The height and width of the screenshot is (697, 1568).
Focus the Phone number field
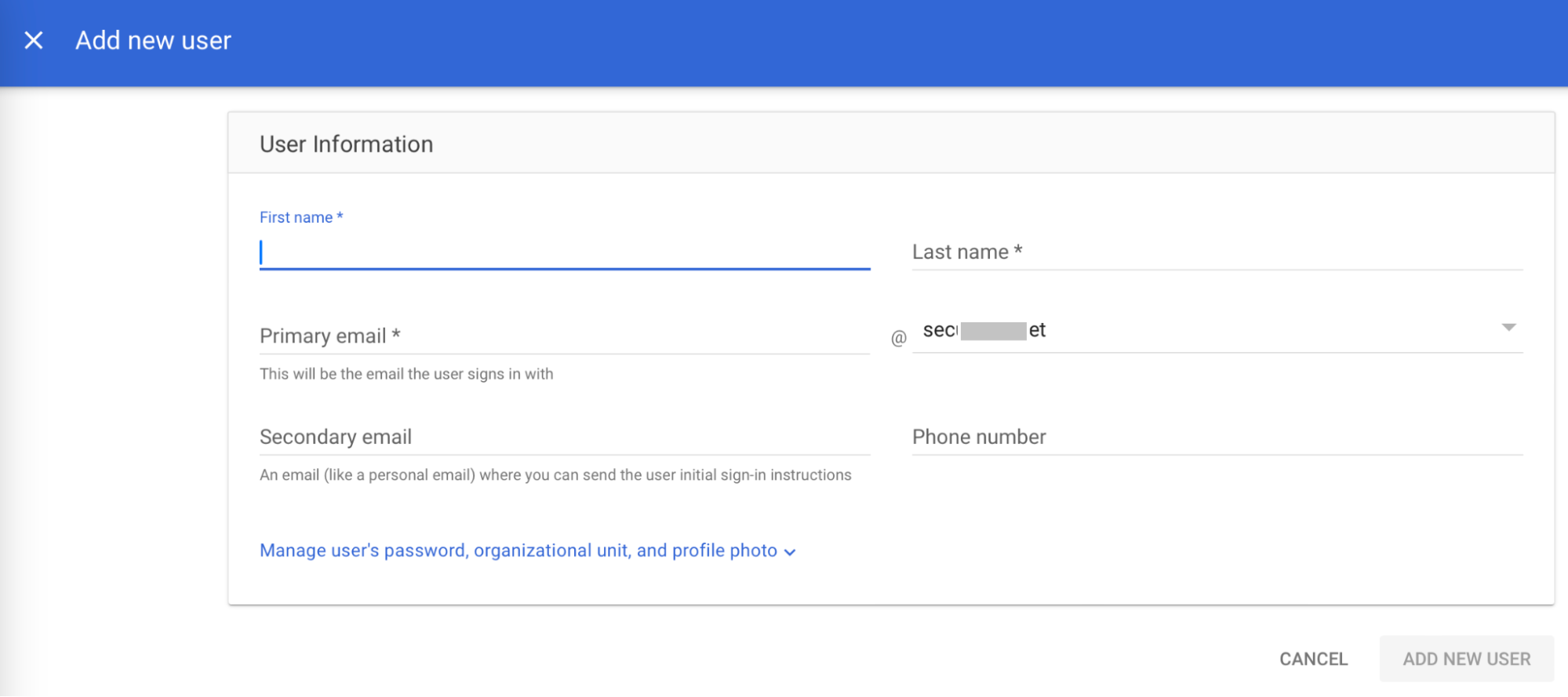(x=1217, y=437)
